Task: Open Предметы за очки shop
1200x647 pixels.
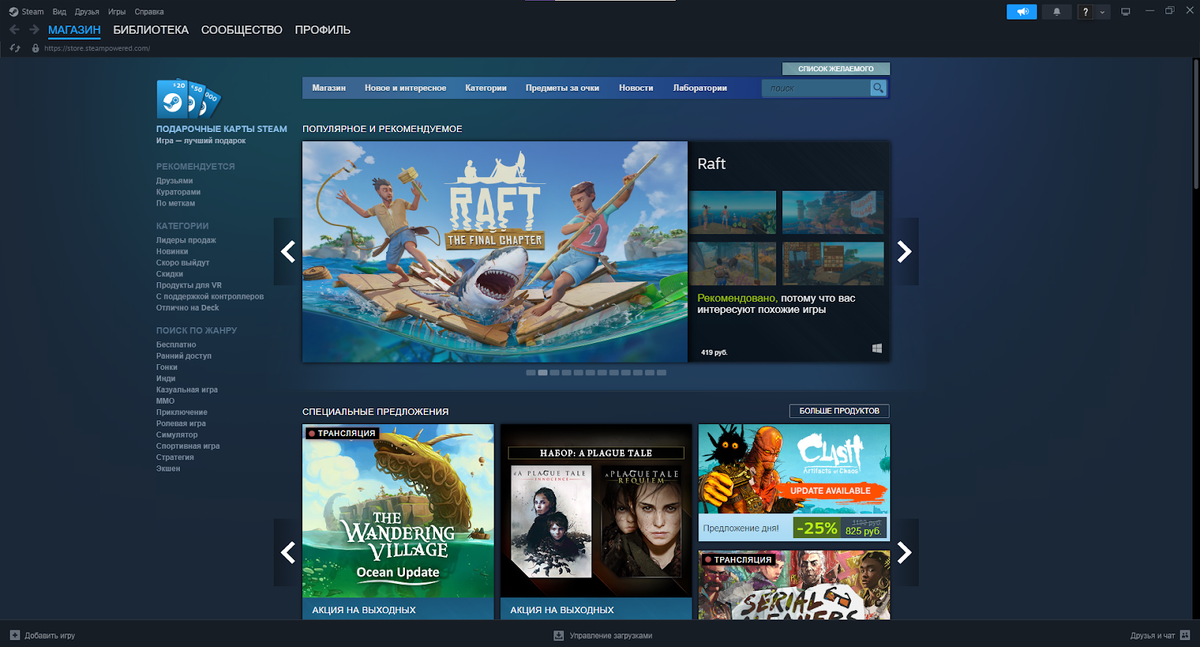Action: (x=562, y=88)
